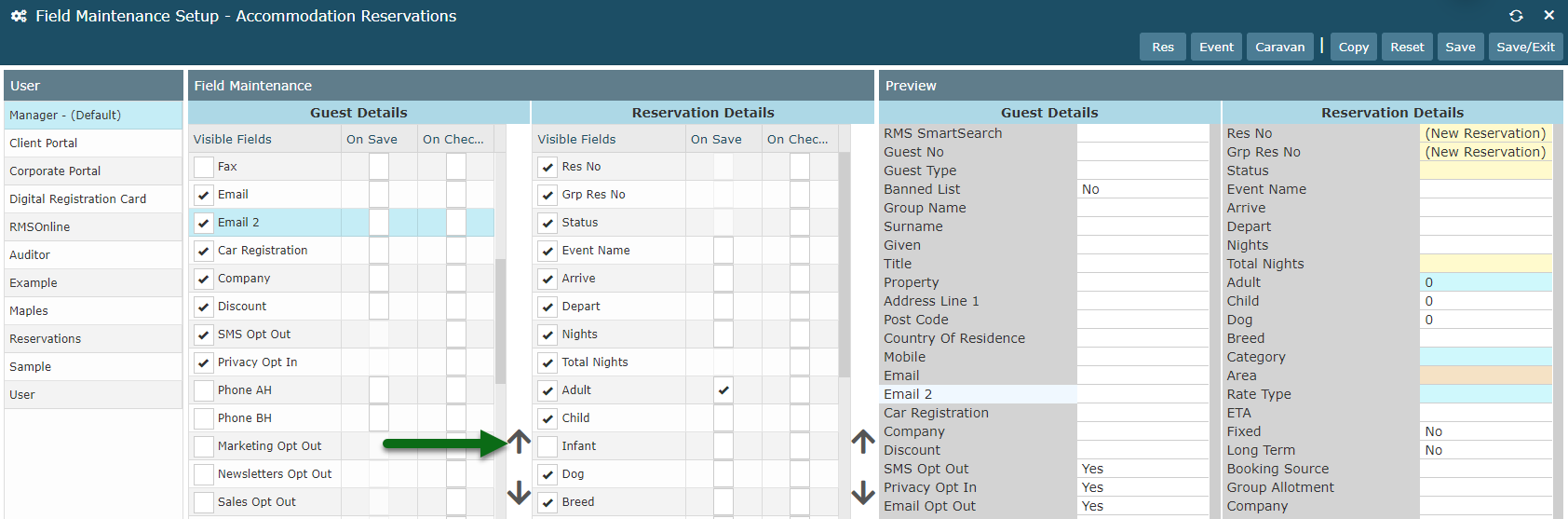Move field down in Reservation Details
Screen dimensions: 1568x519
tap(863, 492)
